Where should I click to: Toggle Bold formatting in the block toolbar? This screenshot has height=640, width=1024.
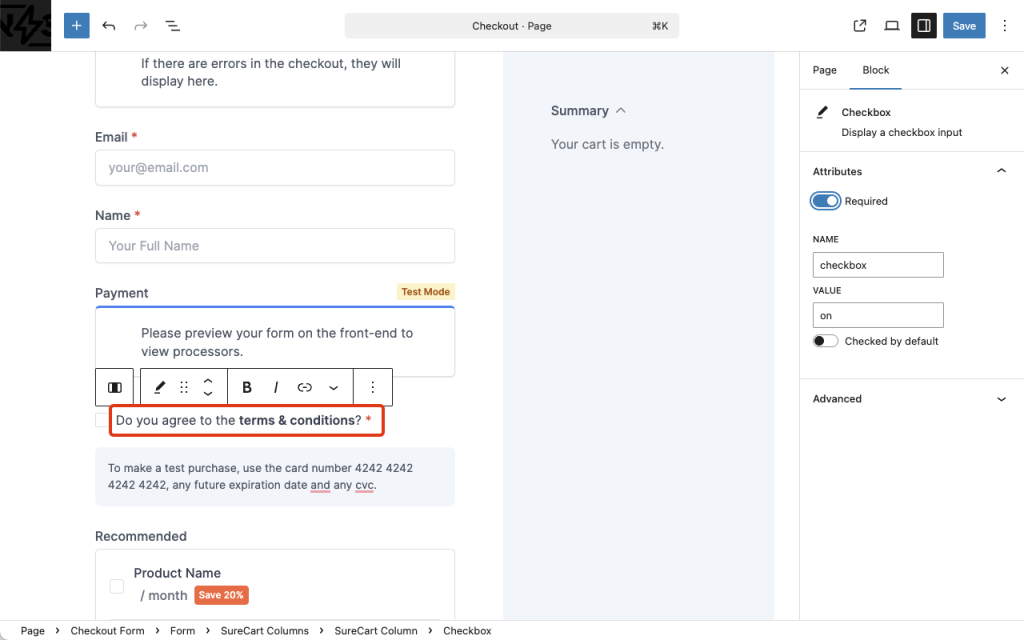tap(246, 387)
